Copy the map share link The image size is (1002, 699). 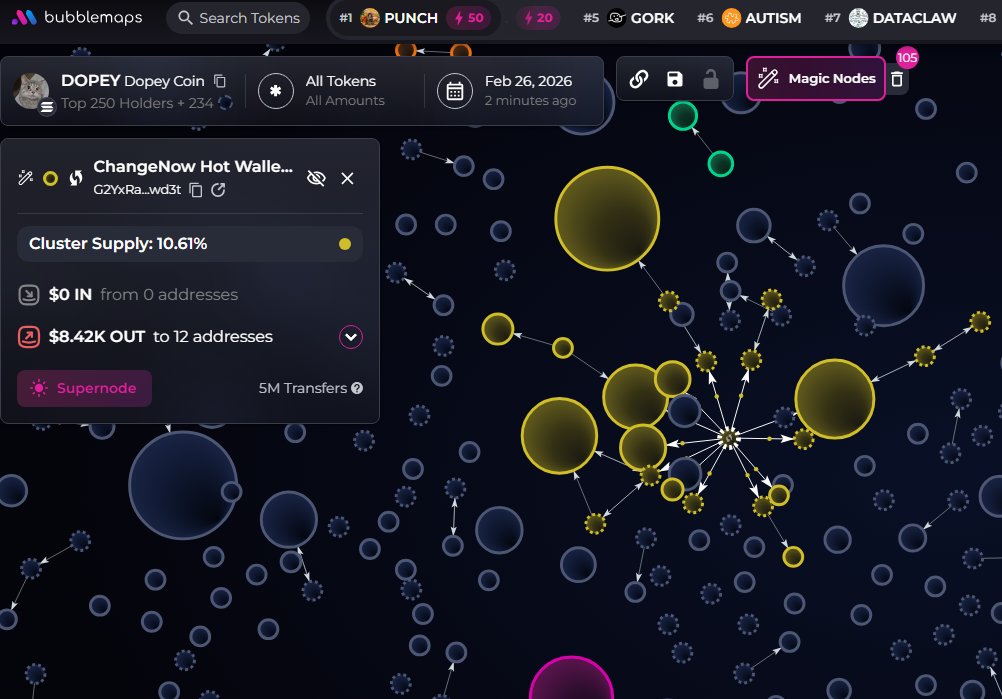[x=638, y=79]
